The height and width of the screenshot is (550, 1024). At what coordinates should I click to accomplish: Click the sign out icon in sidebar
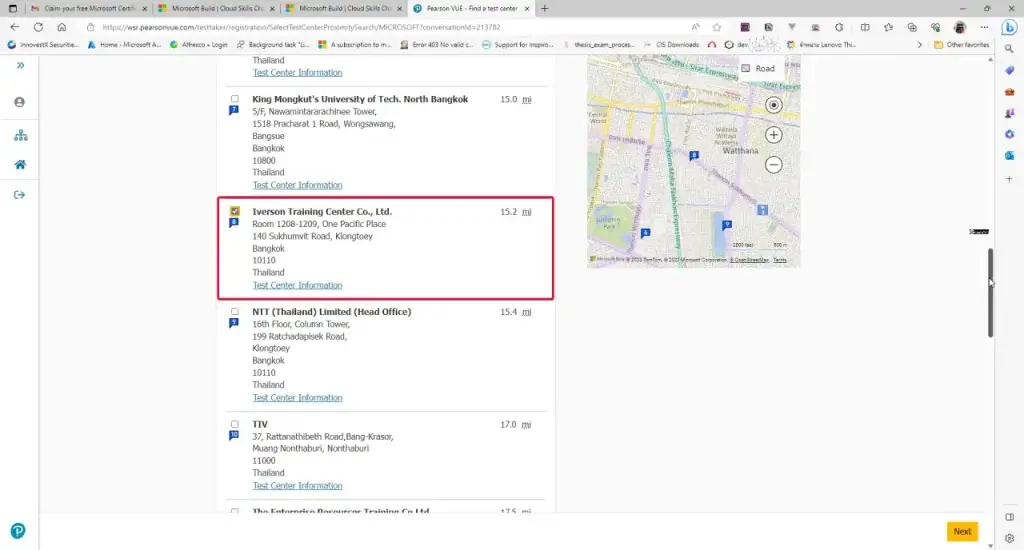click(20, 195)
